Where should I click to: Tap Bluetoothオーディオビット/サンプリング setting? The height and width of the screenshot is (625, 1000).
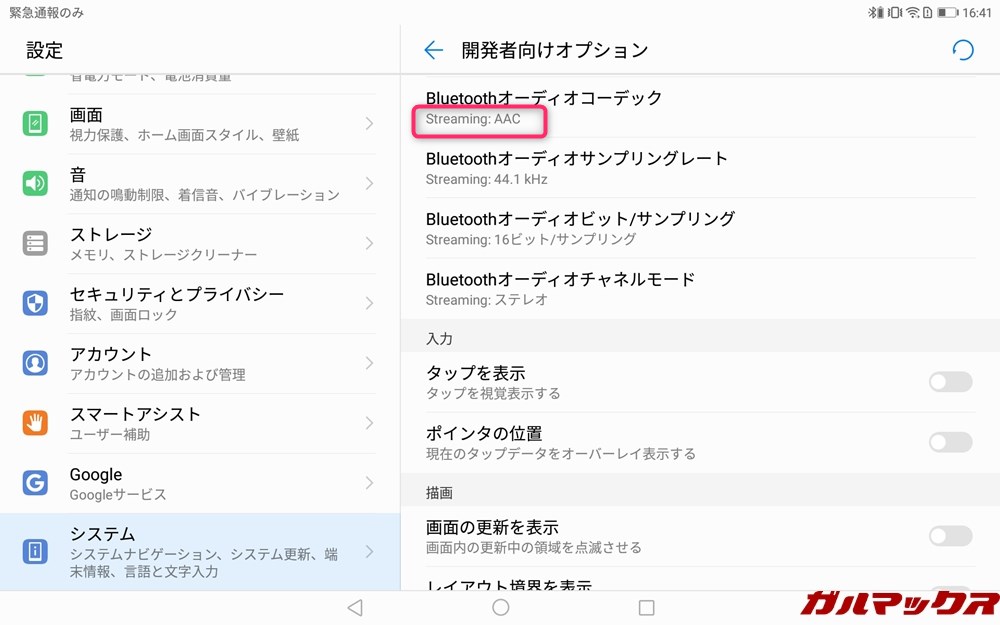580,228
